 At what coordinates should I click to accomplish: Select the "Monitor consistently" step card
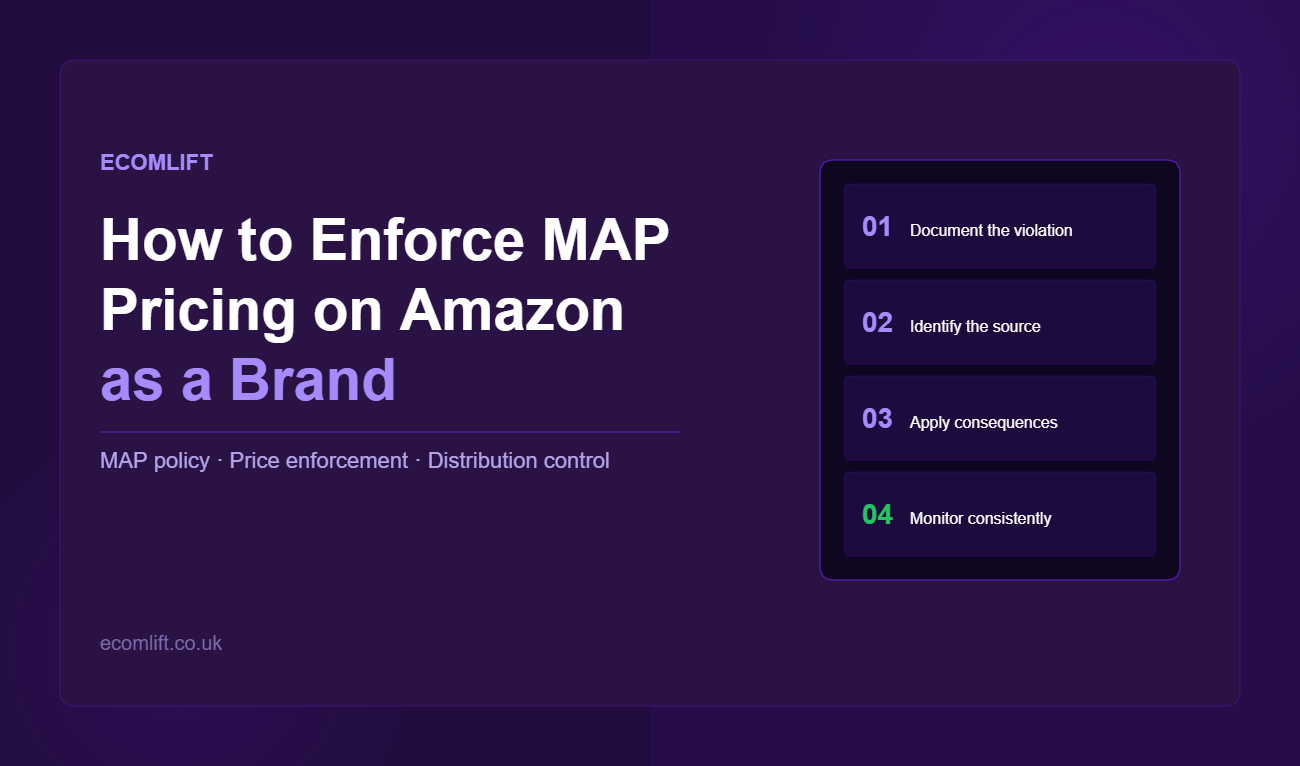(1000, 514)
